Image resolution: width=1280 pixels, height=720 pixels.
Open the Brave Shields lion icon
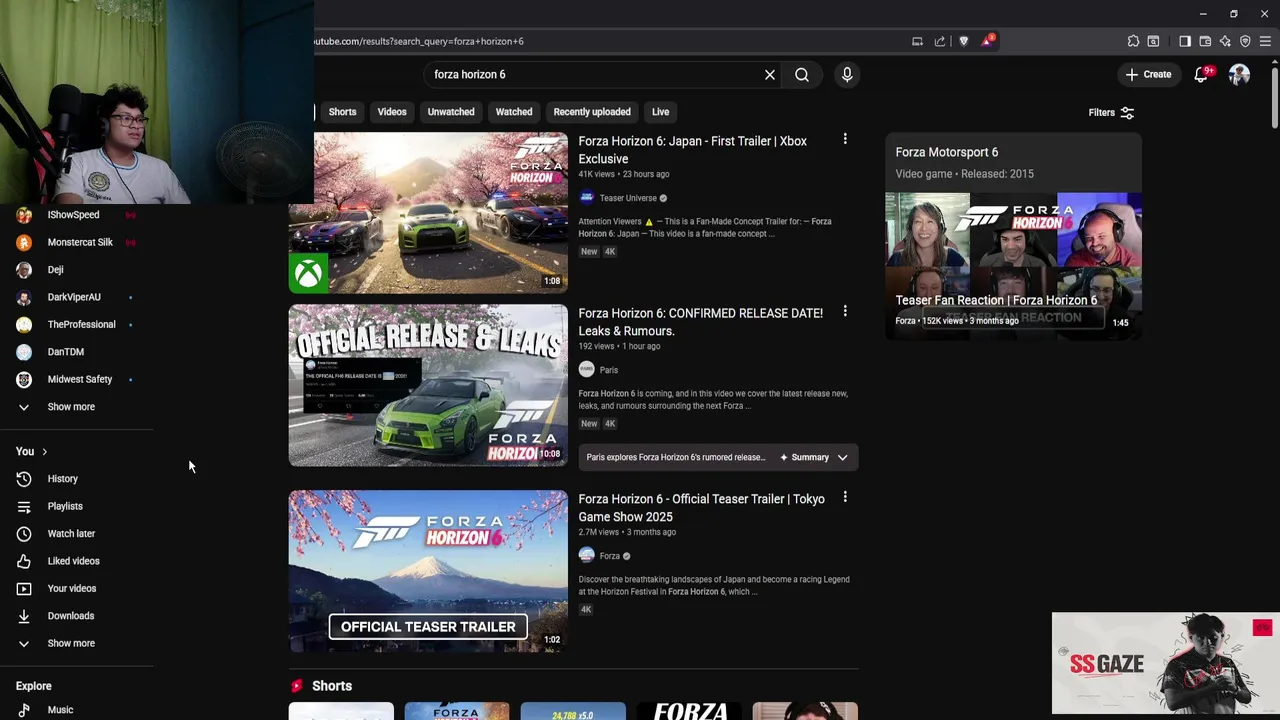[x=964, y=41]
